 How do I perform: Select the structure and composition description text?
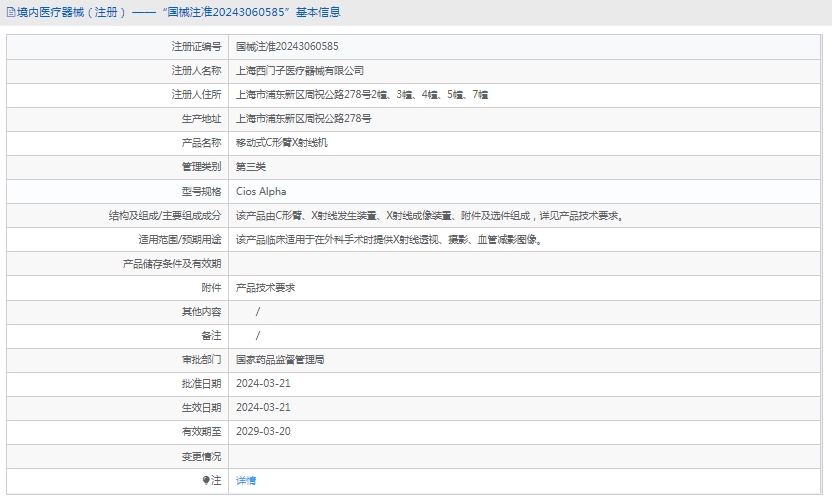[430, 215]
